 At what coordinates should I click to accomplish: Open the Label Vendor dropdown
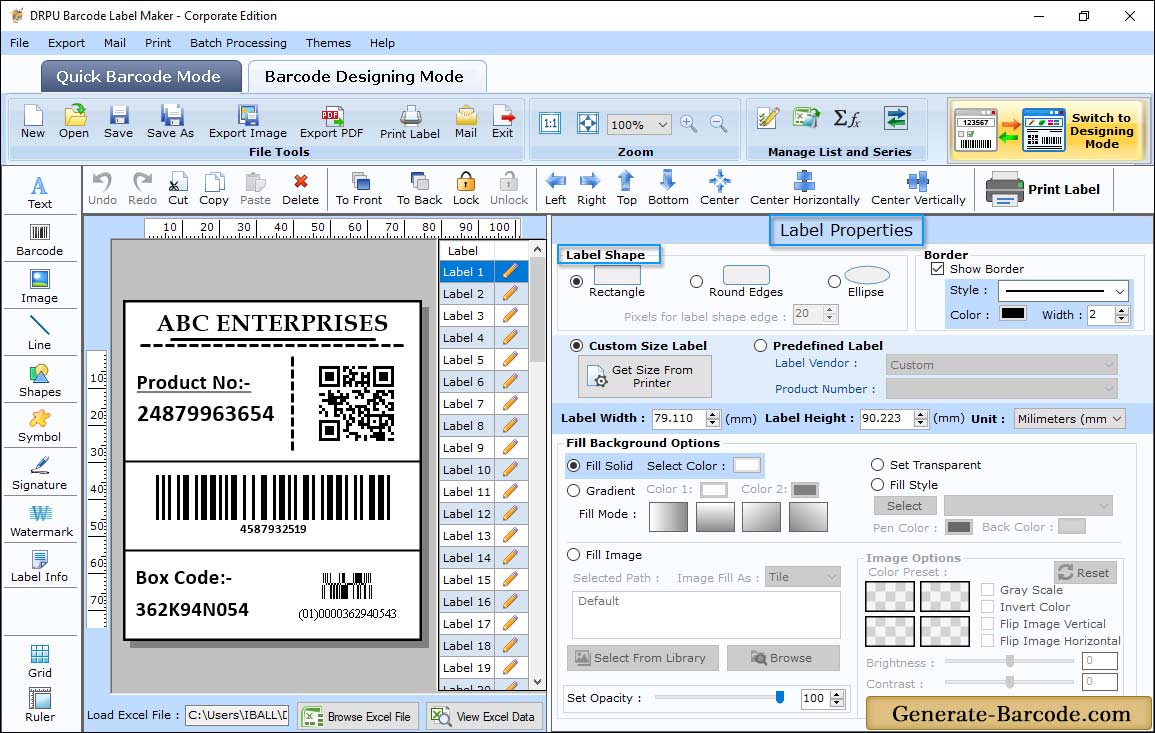tap(1001, 365)
